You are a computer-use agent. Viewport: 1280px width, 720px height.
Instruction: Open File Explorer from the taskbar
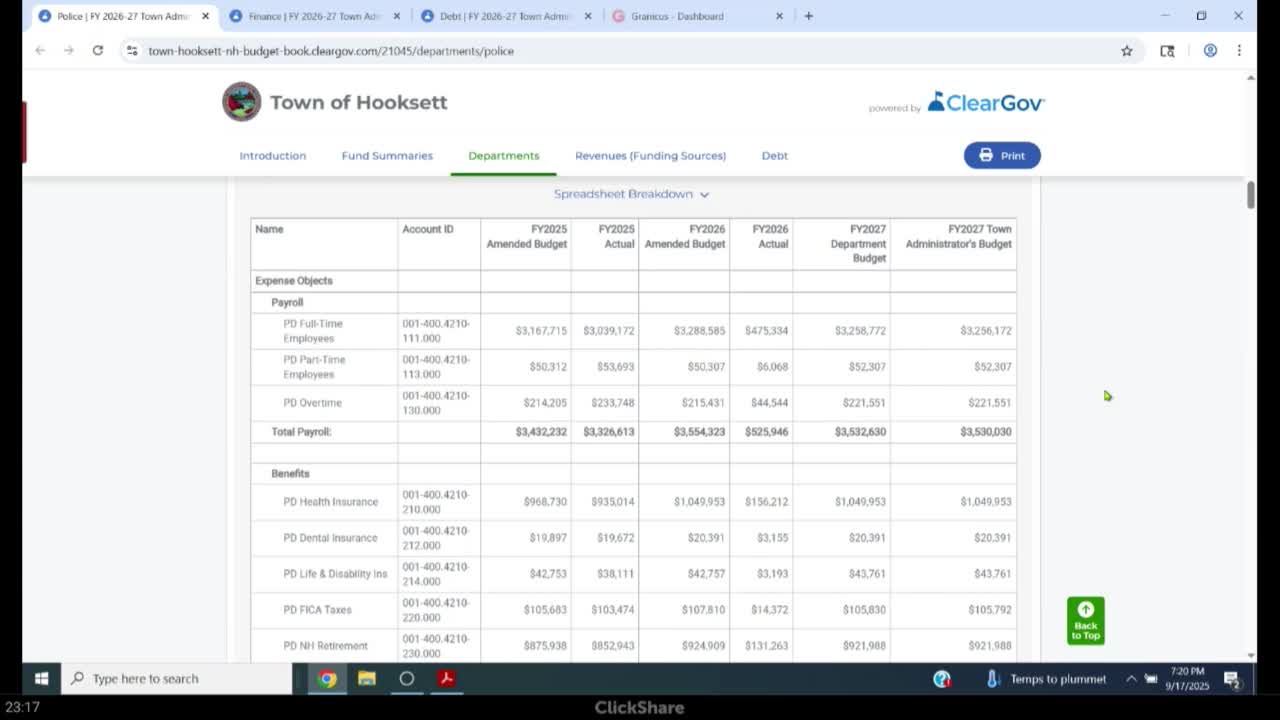click(367, 678)
